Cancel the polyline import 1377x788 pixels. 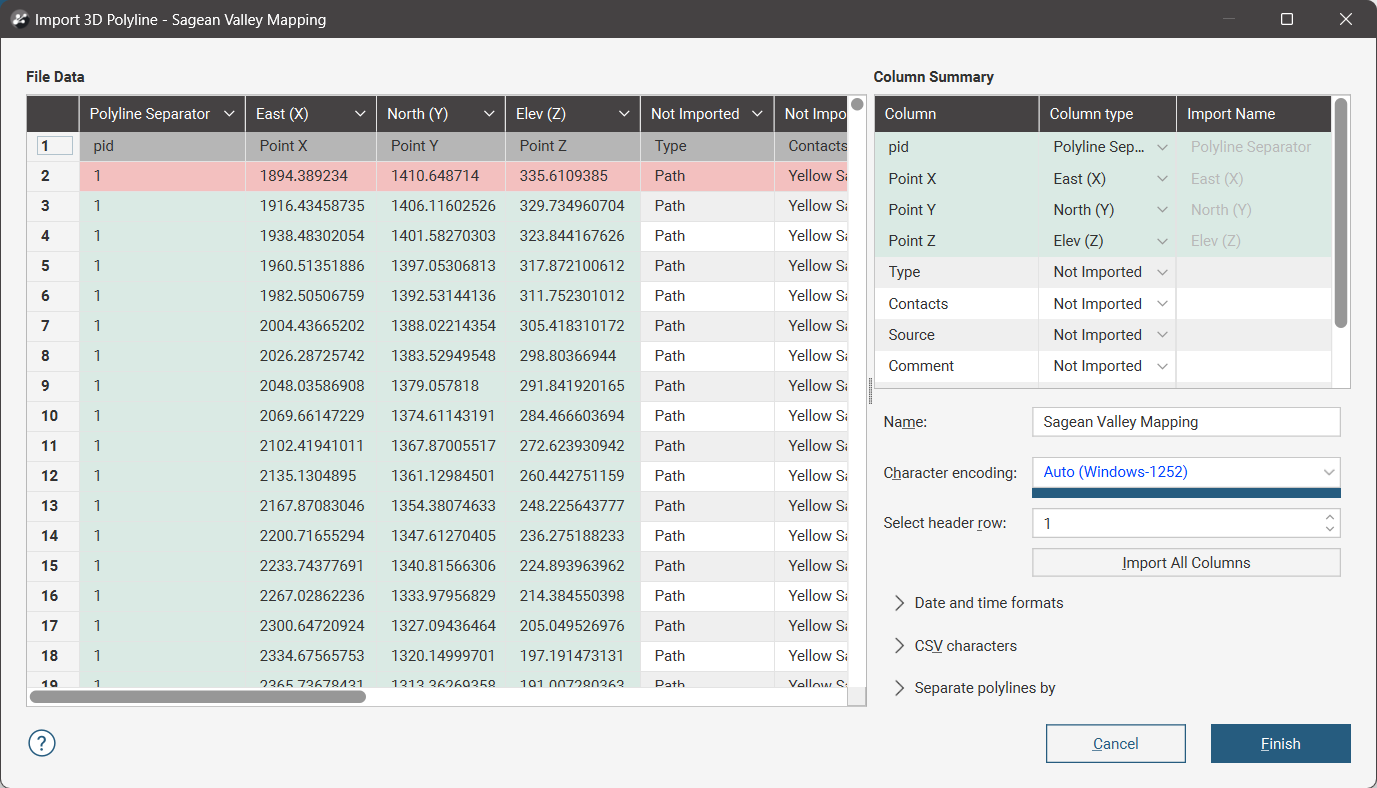click(x=1115, y=743)
